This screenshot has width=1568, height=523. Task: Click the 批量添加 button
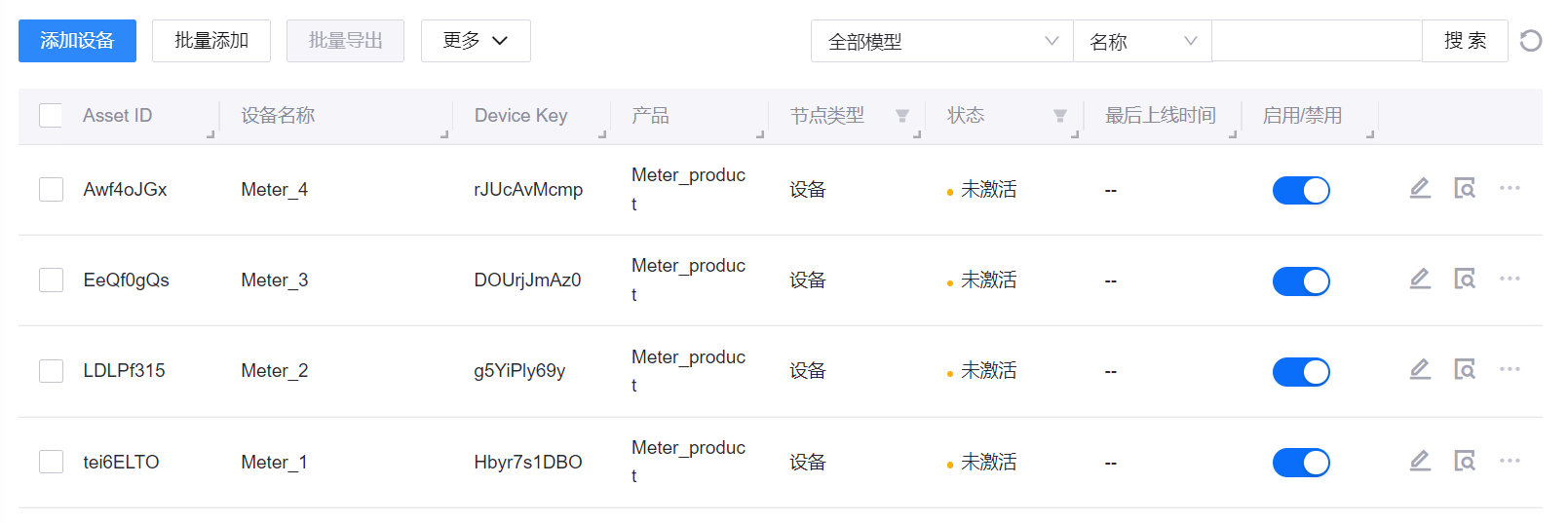click(x=211, y=41)
